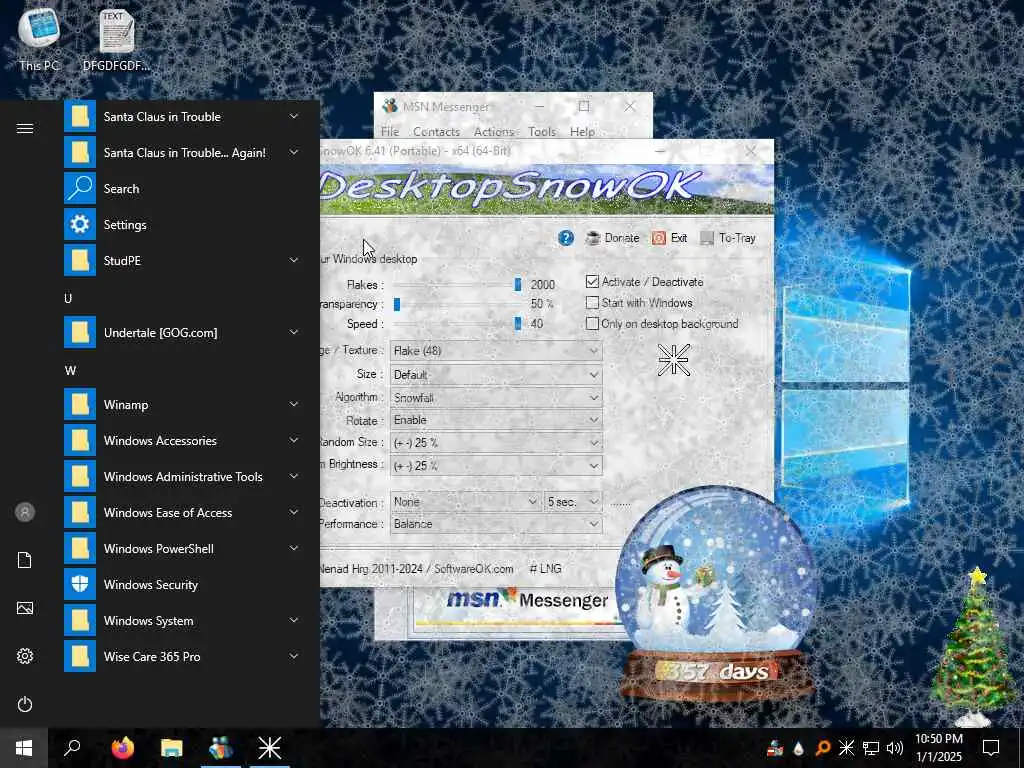Expand the Winamp folder
This screenshot has height=768, width=1024.
[182, 405]
